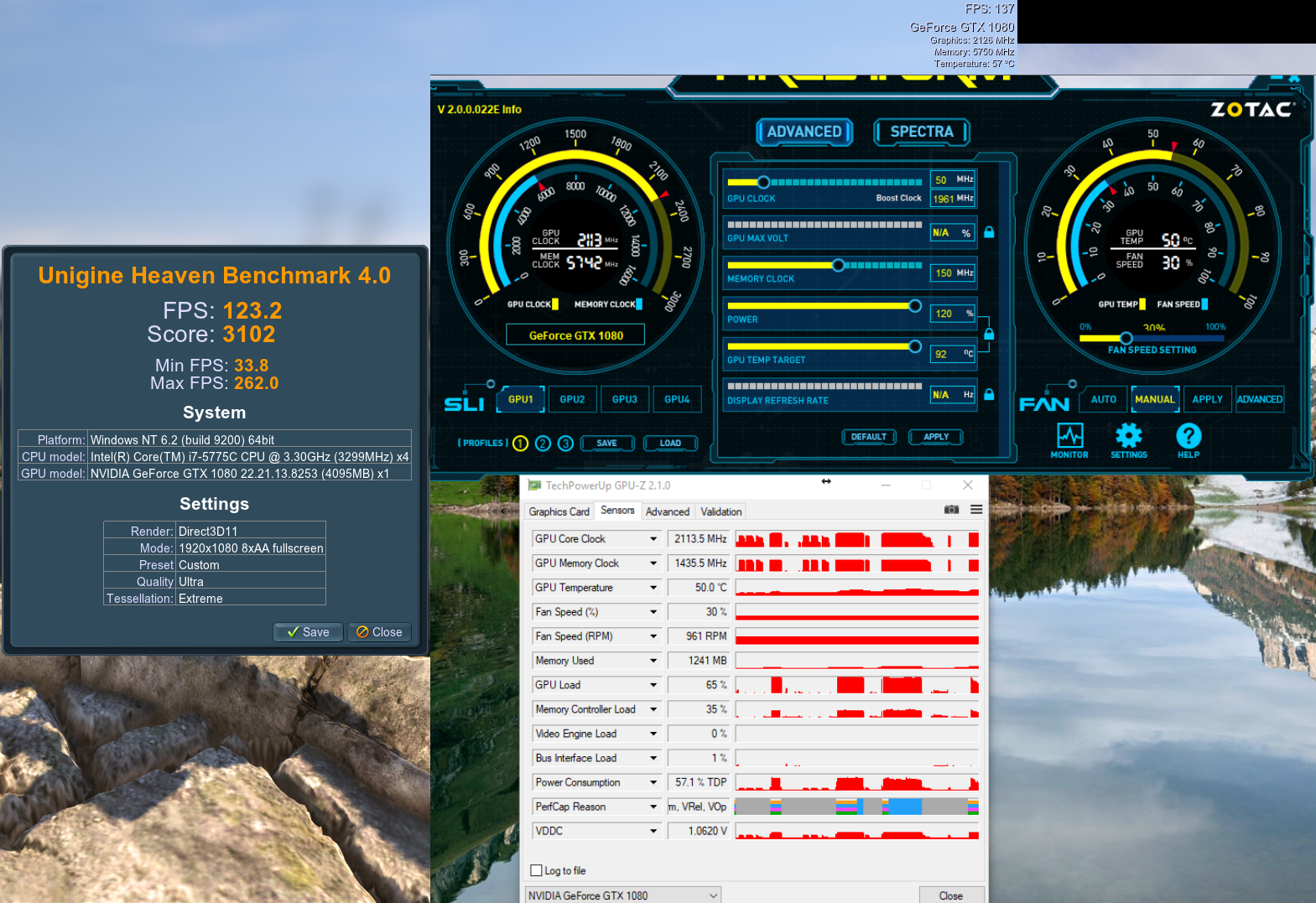
Task: Click the GPU TEMP TARGET slider handle
Action: 915,346
